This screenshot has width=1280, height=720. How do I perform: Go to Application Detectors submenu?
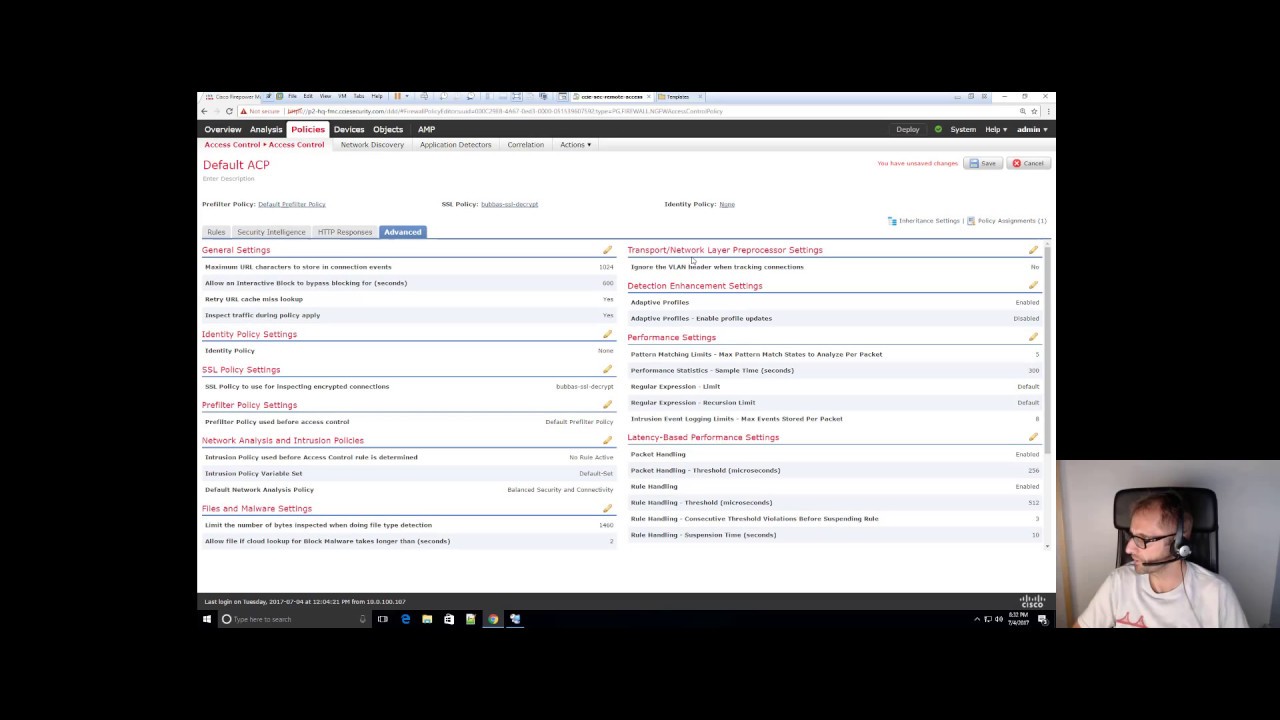click(x=455, y=145)
